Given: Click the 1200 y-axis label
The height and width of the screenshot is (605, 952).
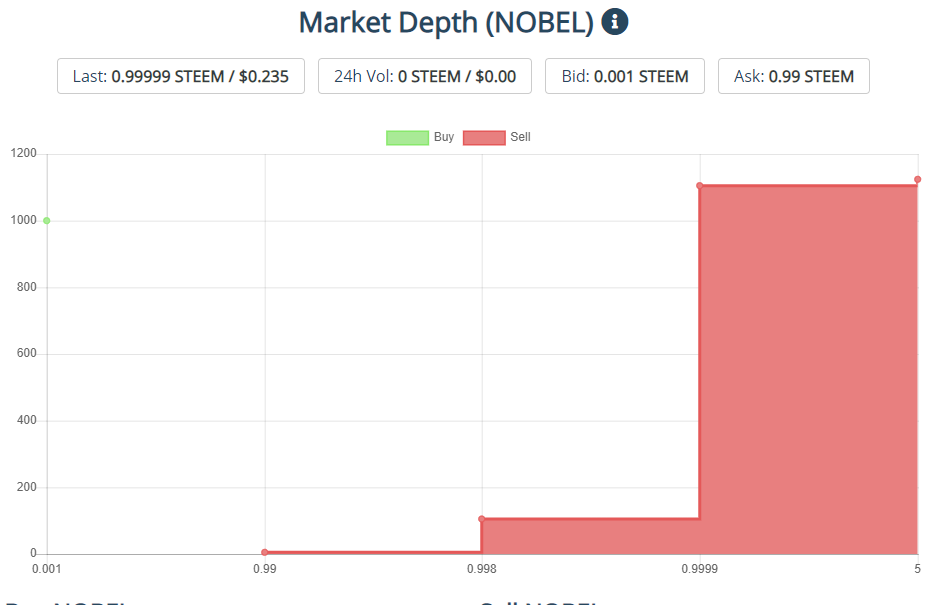Looking at the screenshot, I should [24, 154].
